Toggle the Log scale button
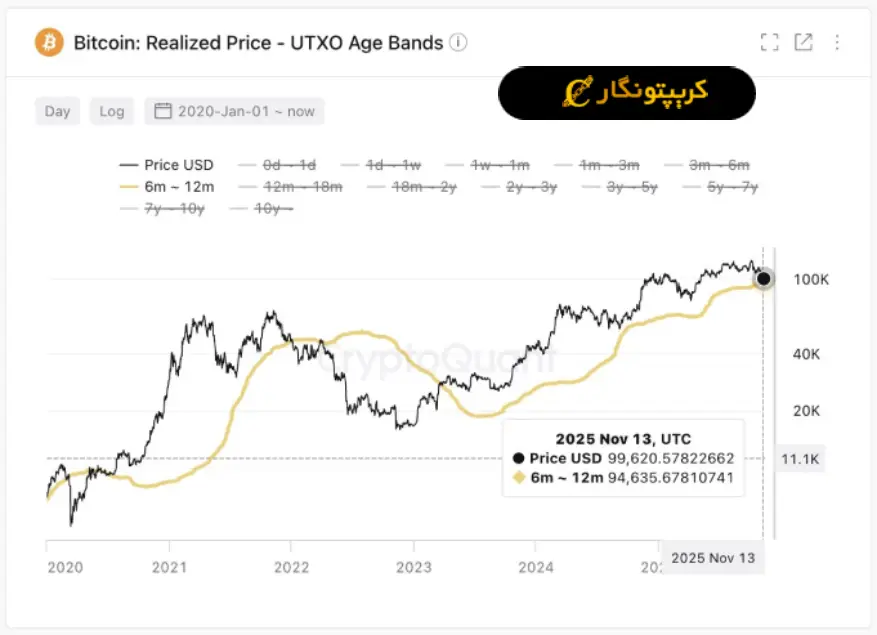This screenshot has width=877, height=635. [112, 111]
